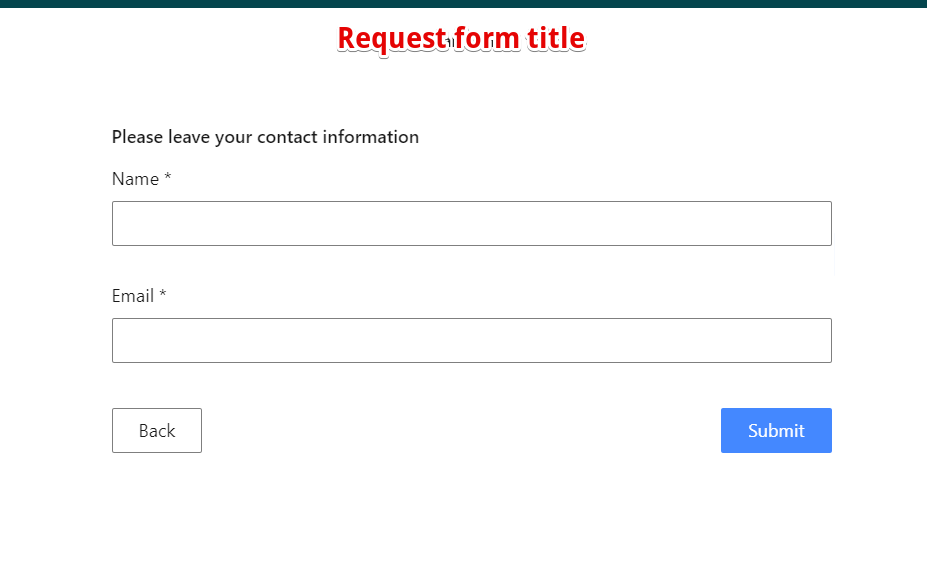This screenshot has width=927, height=561.
Task: Click the word "Please" in the instructions
Action: [x=137, y=137]
